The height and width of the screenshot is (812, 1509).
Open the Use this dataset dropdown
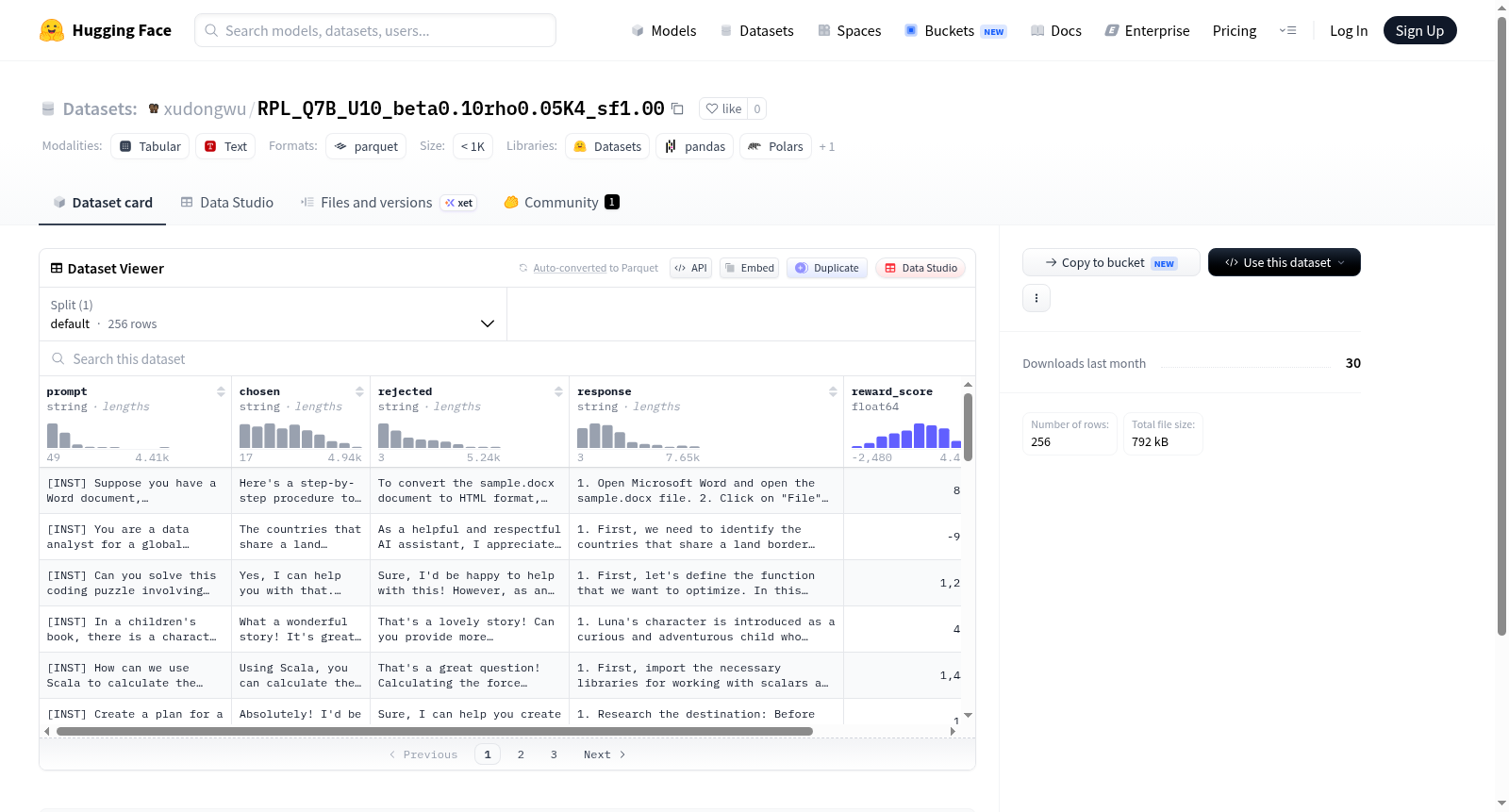[x=1285, y=262]
